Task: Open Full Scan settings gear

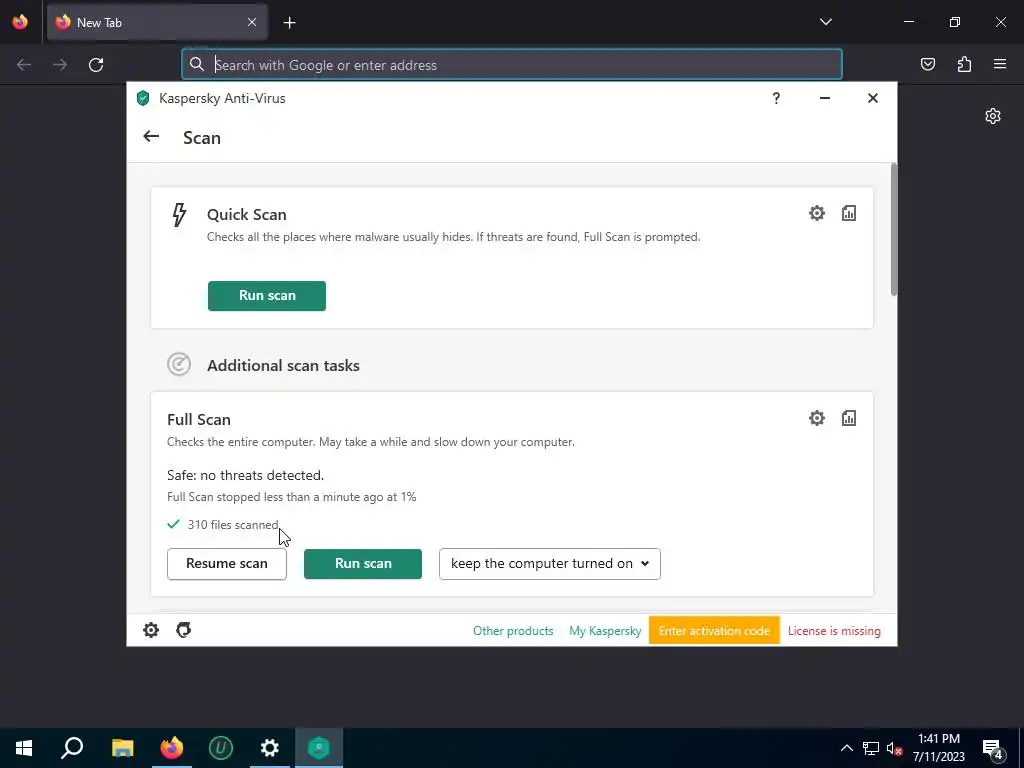Action: [816, 418]
